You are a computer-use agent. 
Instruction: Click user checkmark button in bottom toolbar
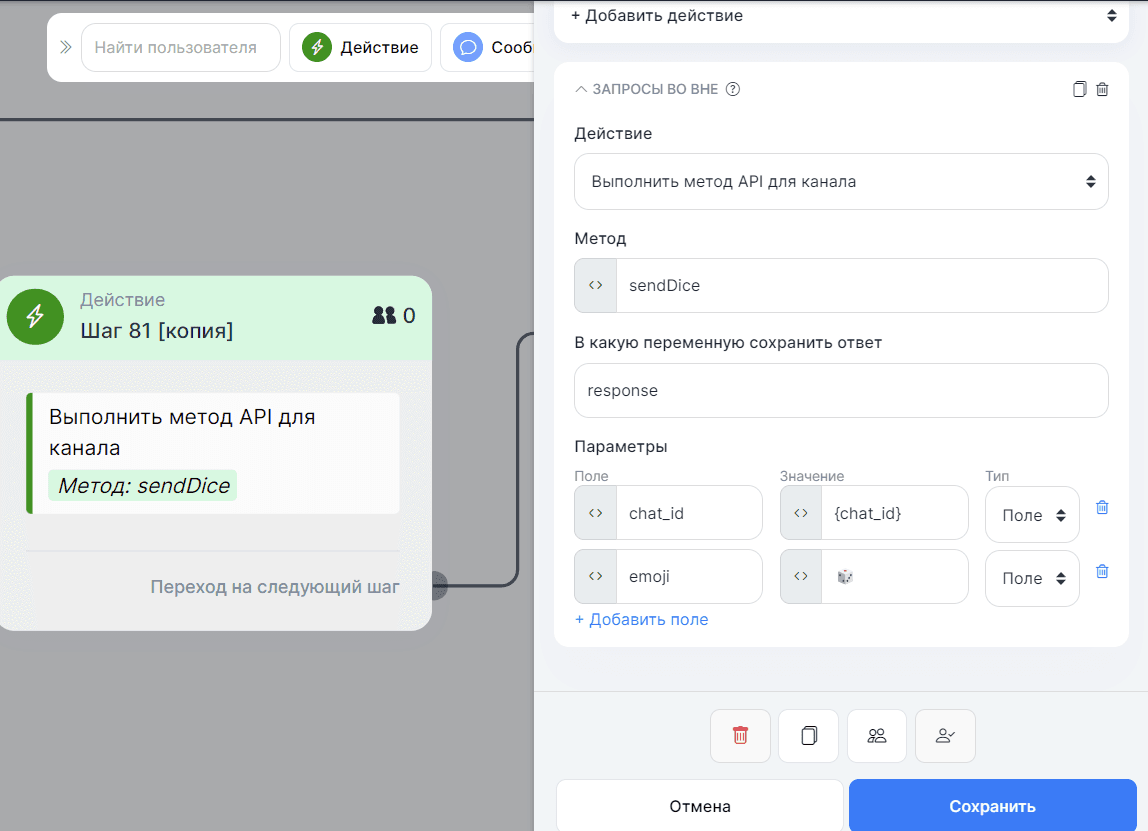[x=945, y=736]
